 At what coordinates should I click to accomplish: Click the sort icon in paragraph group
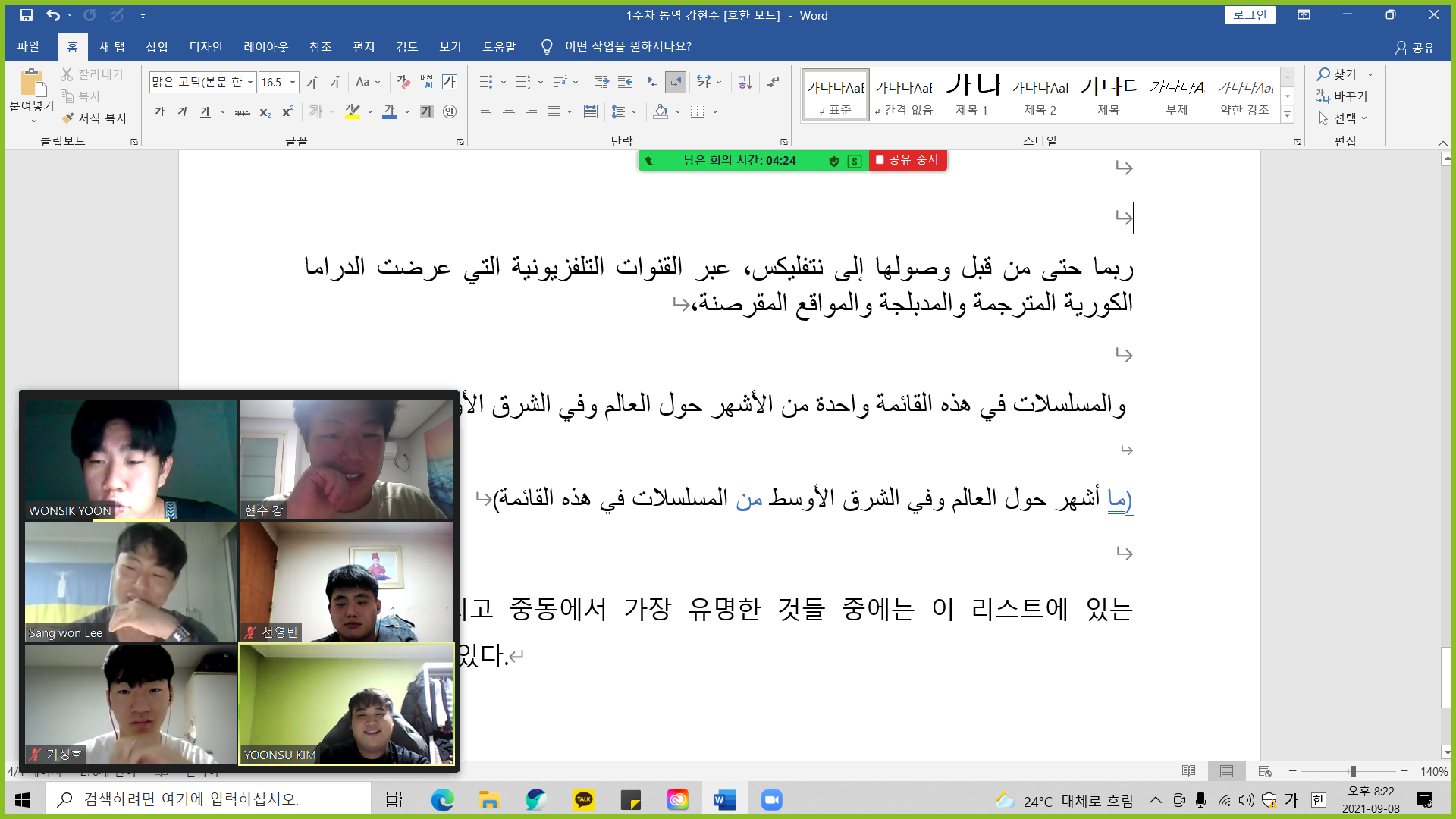pyautogui.click(x=745, y=82)
